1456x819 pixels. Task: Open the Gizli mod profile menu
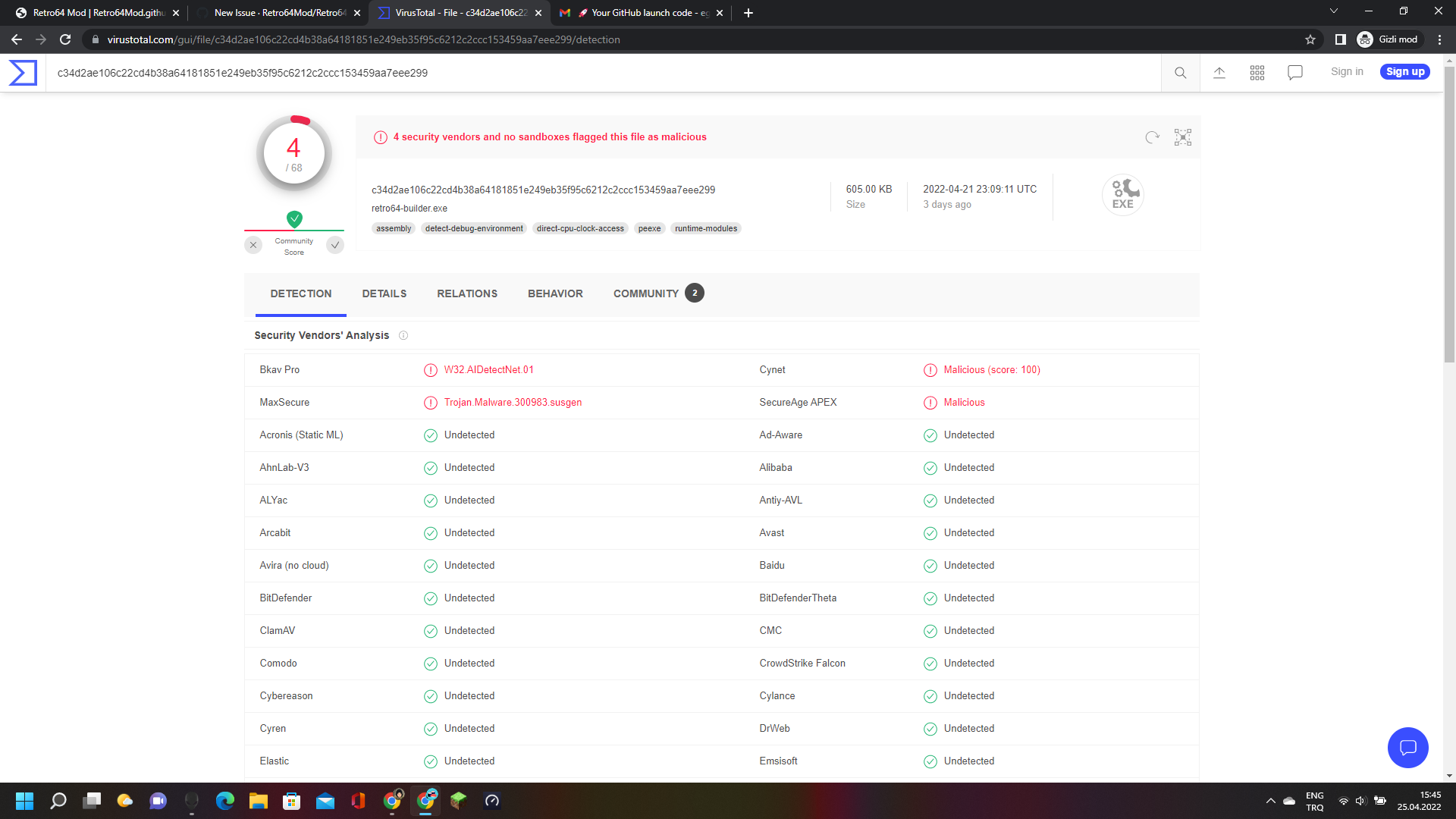click(1389, 39)
